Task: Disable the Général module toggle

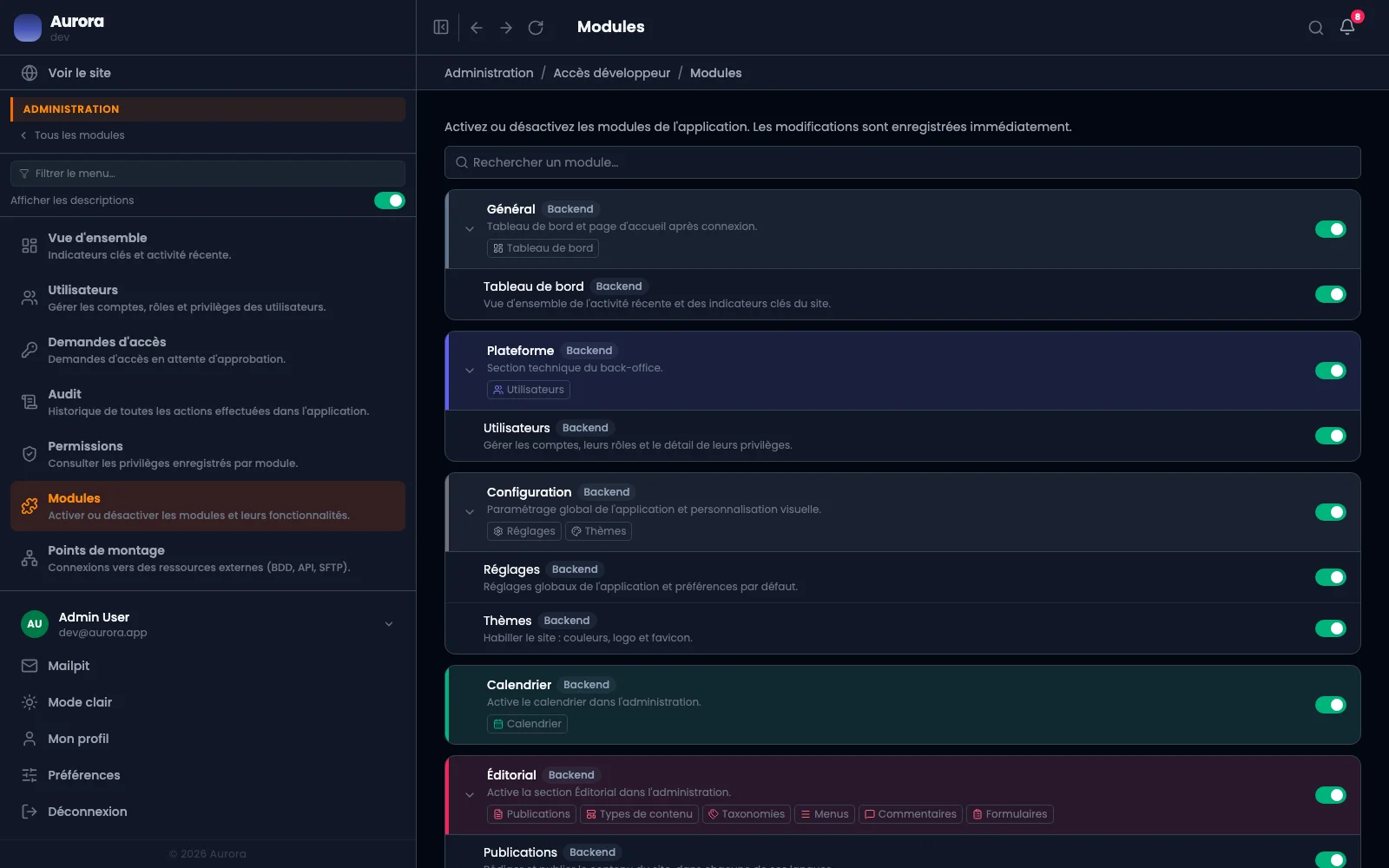Action: click(x=1331, y=229)
